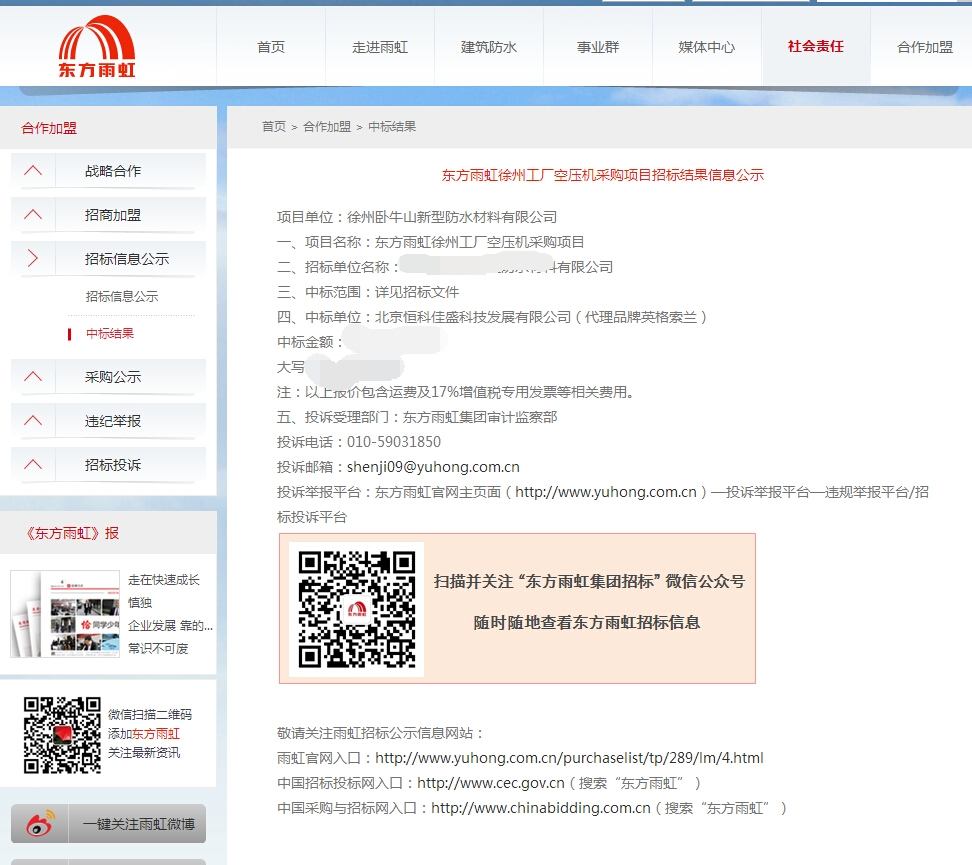Viewport: 972px width, 865px height.
Task: Expand the 招标投诉 chevron
Action: tap(33, 464)
